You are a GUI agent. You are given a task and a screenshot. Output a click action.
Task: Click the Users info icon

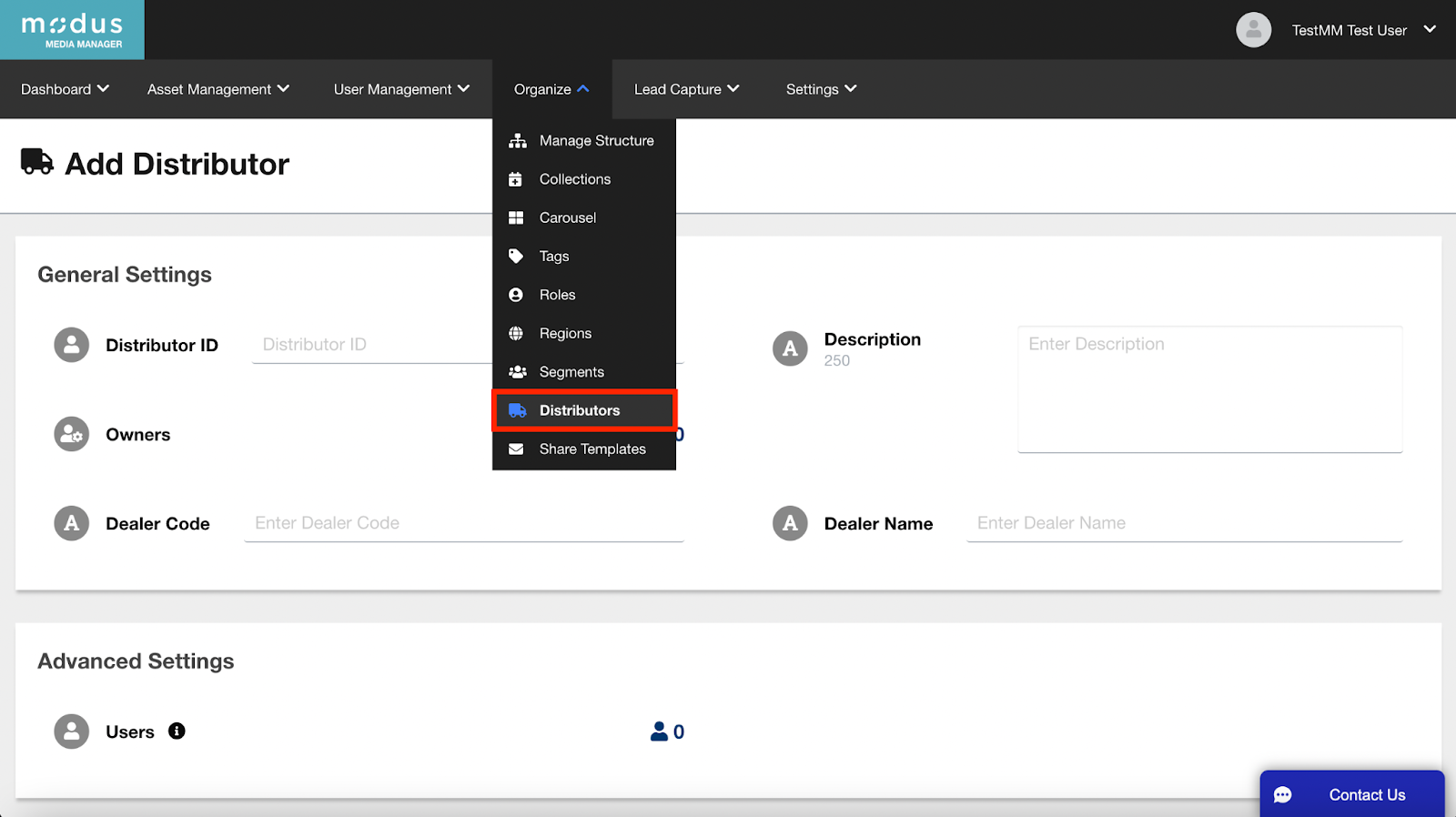point(177,731)
